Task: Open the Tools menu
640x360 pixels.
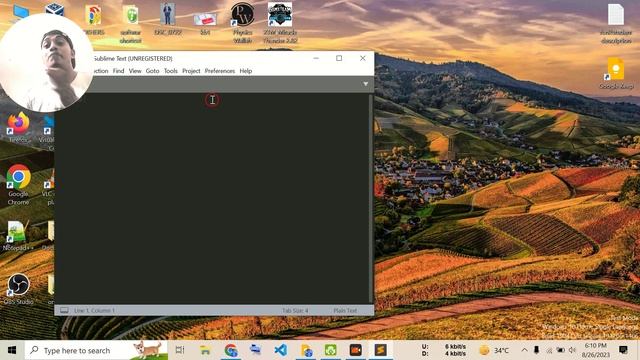Action: coord(171,71)
